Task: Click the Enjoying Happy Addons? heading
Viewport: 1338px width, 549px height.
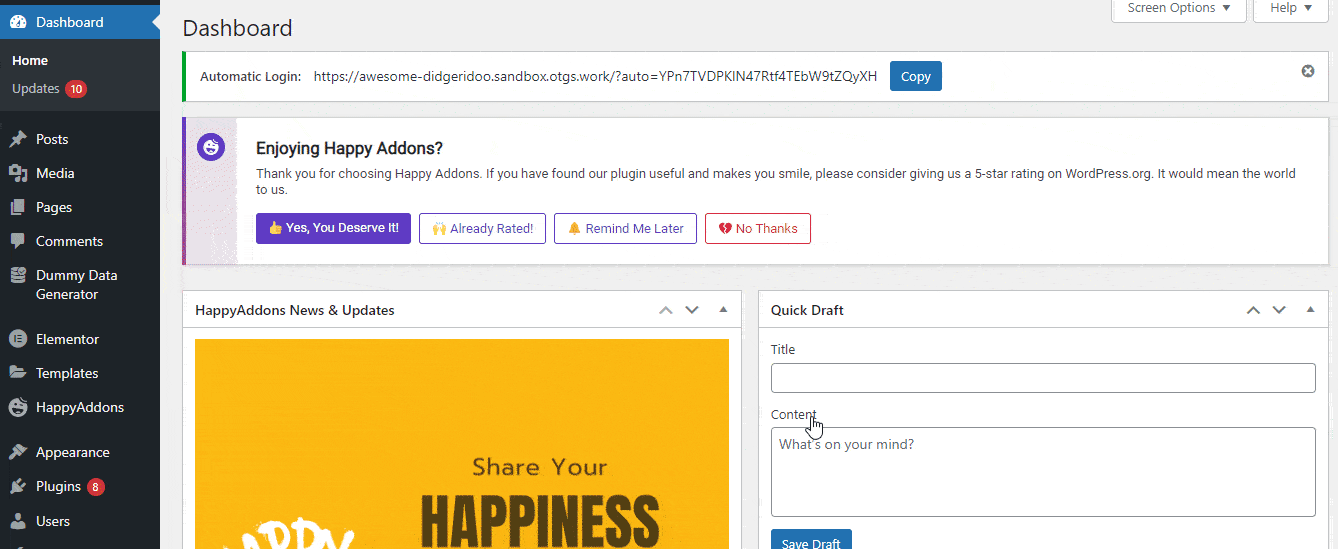Action: [349, 148]
